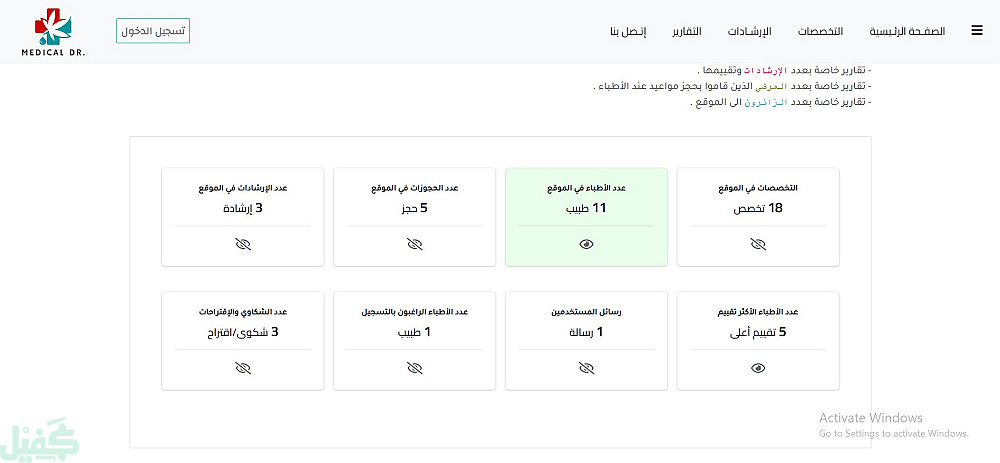The height and width of the screenshot is (463, 1000).
Task: Toggle eye icon for الأطباء الراغبون بالتسجيل
Action: coord(414,368)
